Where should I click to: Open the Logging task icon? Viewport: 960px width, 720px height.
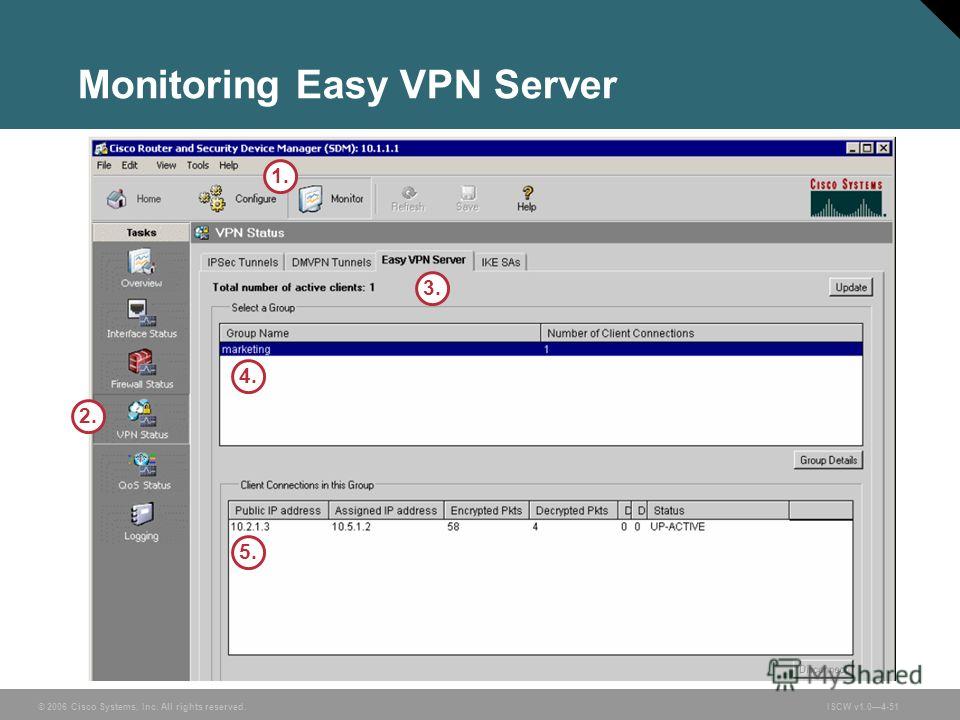tap(141, 514)
